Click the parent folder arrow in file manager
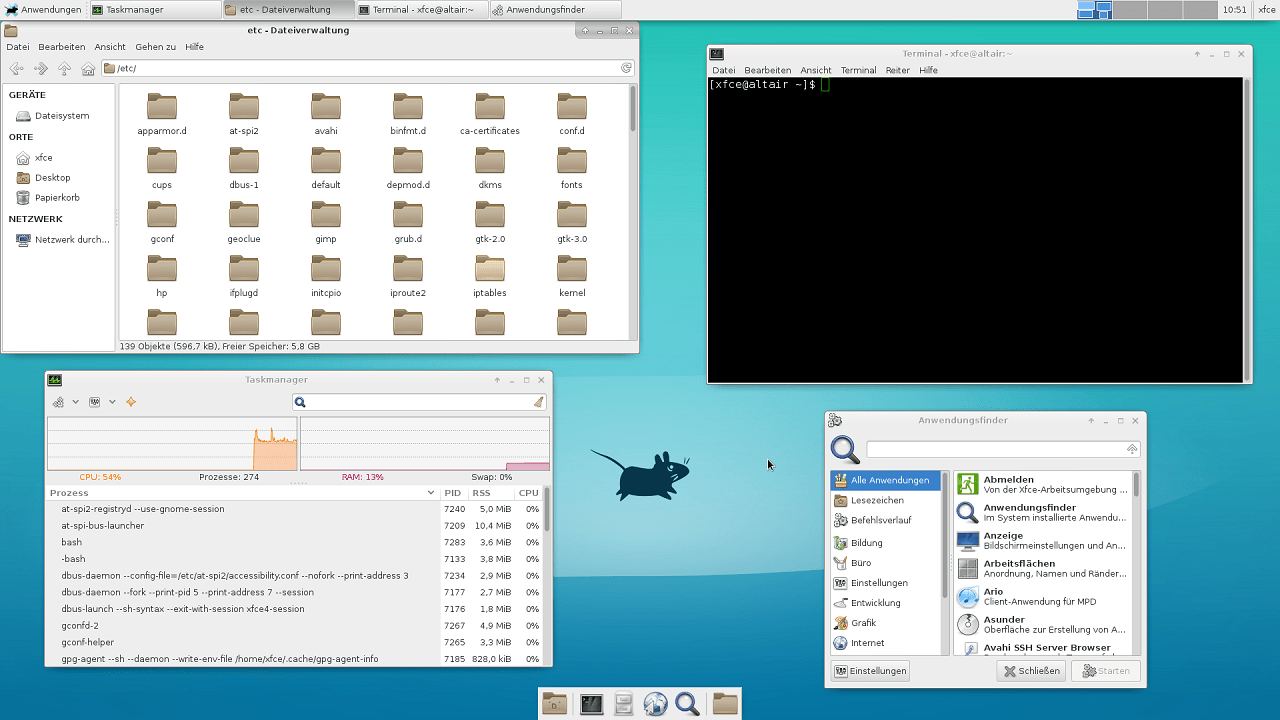The width and height of the screenshot is (1280, 720). coord(64,68)
